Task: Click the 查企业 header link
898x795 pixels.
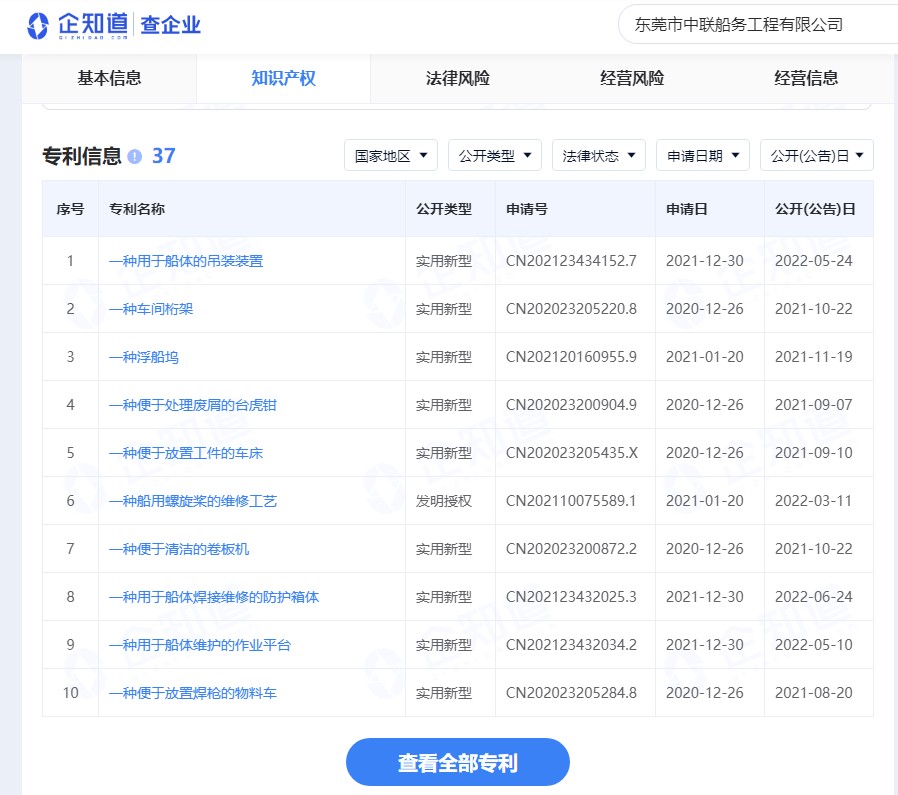Action: pos(171,25)
